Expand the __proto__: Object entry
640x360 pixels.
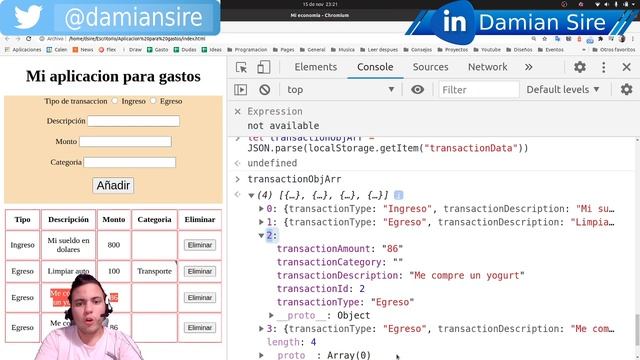[271, 315]
